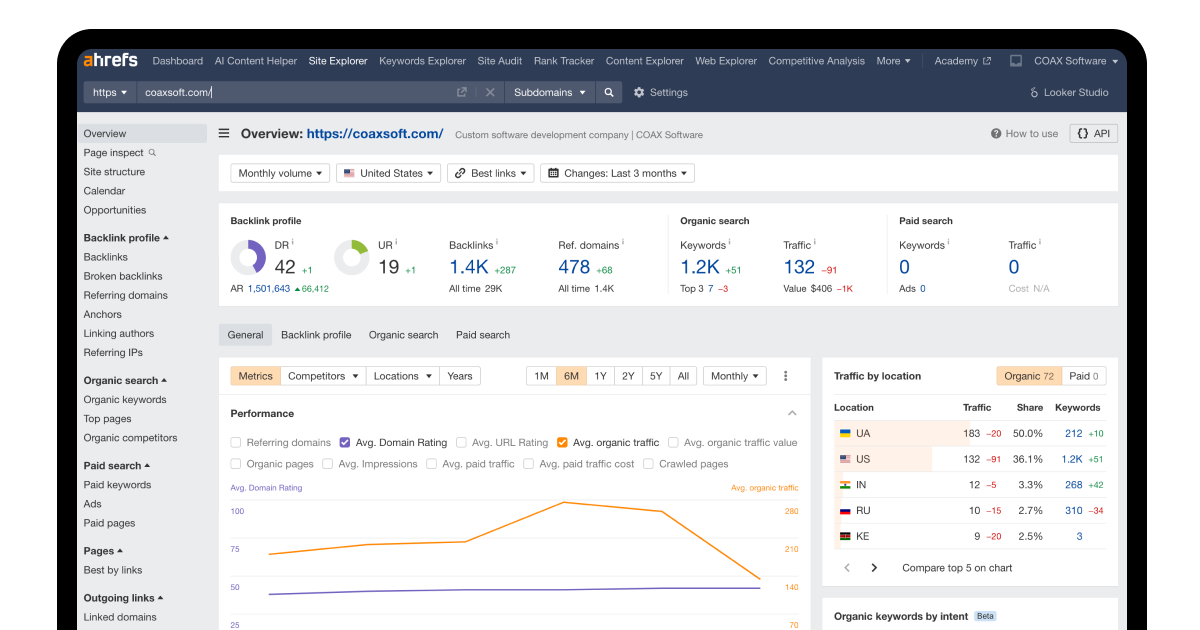Click the organic Keywords info icon
The height and width of the screenshot is (630, 1200).
click(729, 241)
